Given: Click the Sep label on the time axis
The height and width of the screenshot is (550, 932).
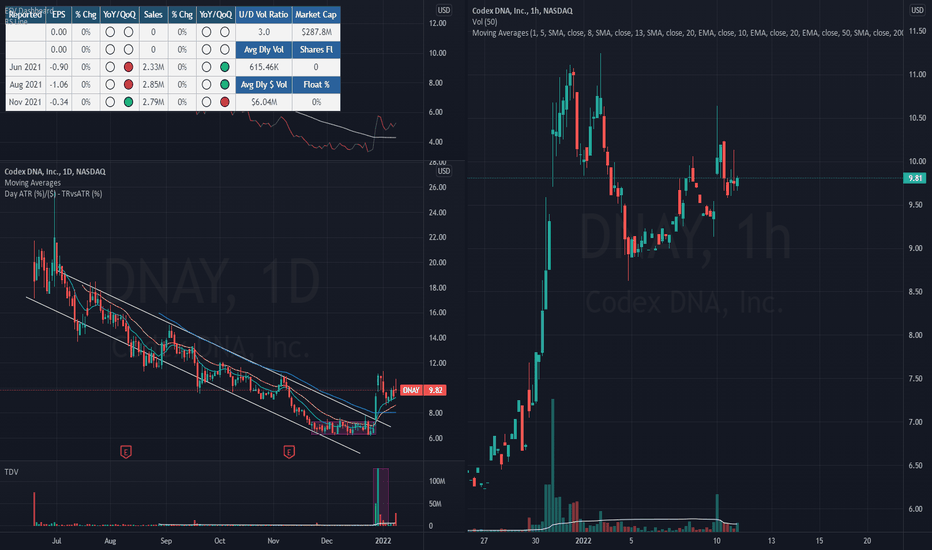Looking at the screenshot, I should tap(166, 540).
